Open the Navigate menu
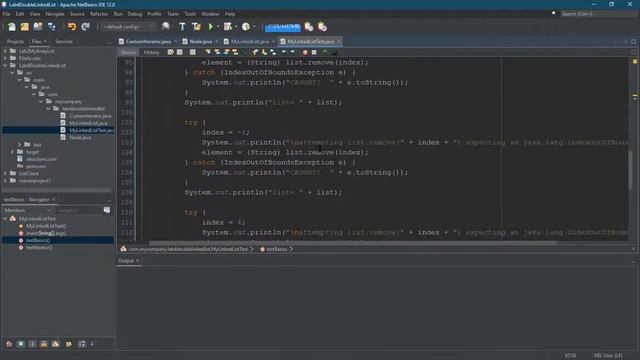The height and width of the screenshot is (360, 640). click(x=55, y=14)
